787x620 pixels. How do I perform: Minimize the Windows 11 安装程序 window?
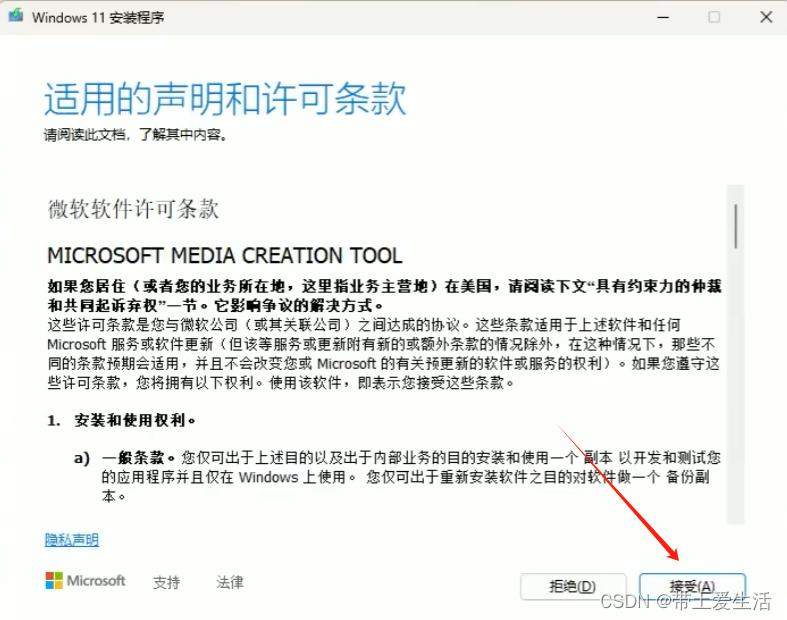coord(663,17)
